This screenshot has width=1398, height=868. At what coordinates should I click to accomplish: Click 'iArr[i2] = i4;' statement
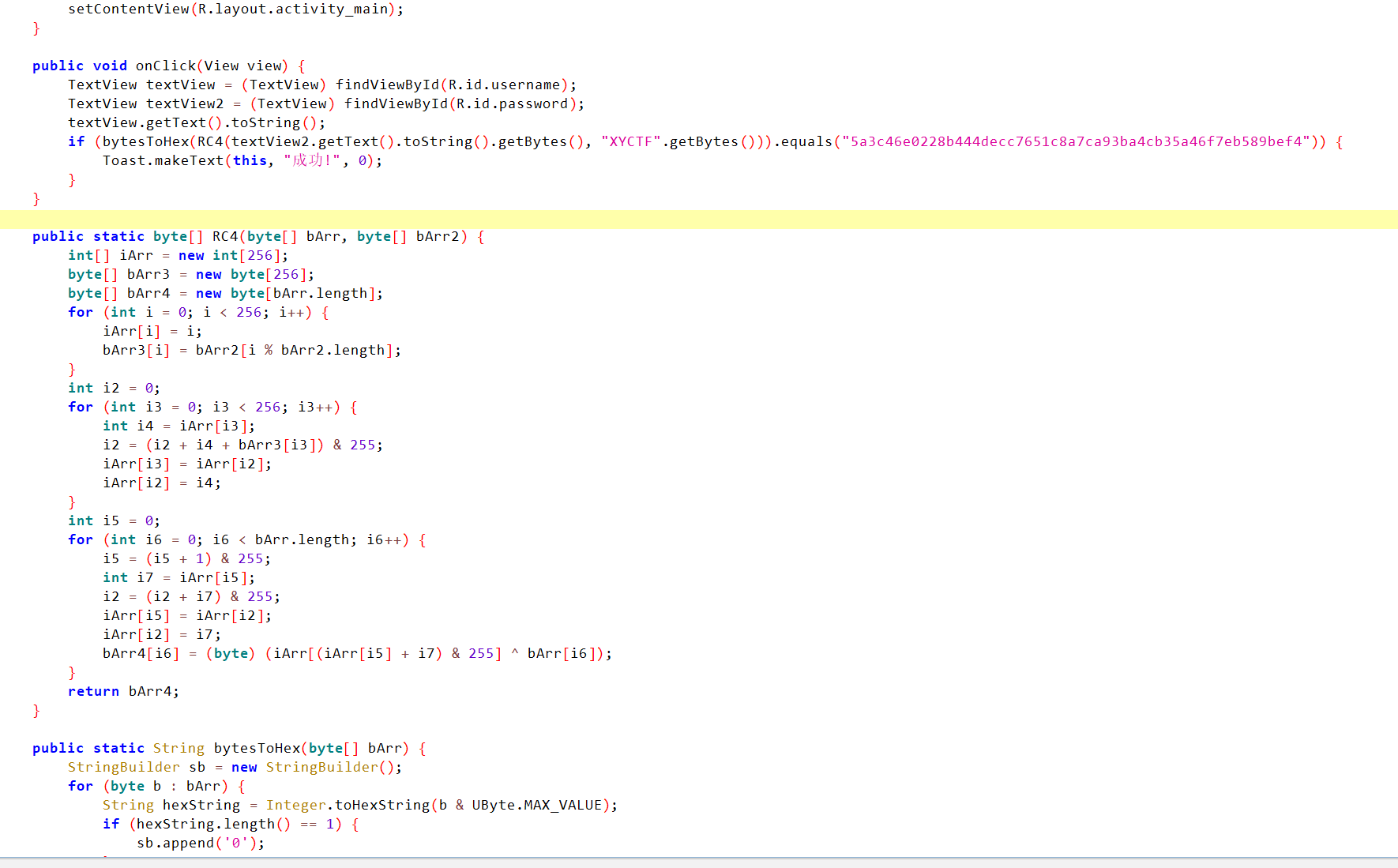(x=162, y=483)
